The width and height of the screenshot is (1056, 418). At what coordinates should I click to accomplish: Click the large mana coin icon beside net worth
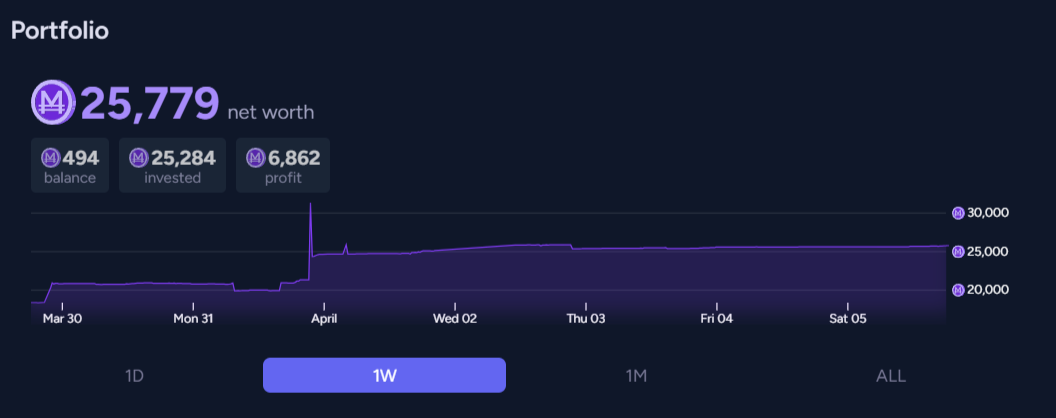(x=53, y=102)
